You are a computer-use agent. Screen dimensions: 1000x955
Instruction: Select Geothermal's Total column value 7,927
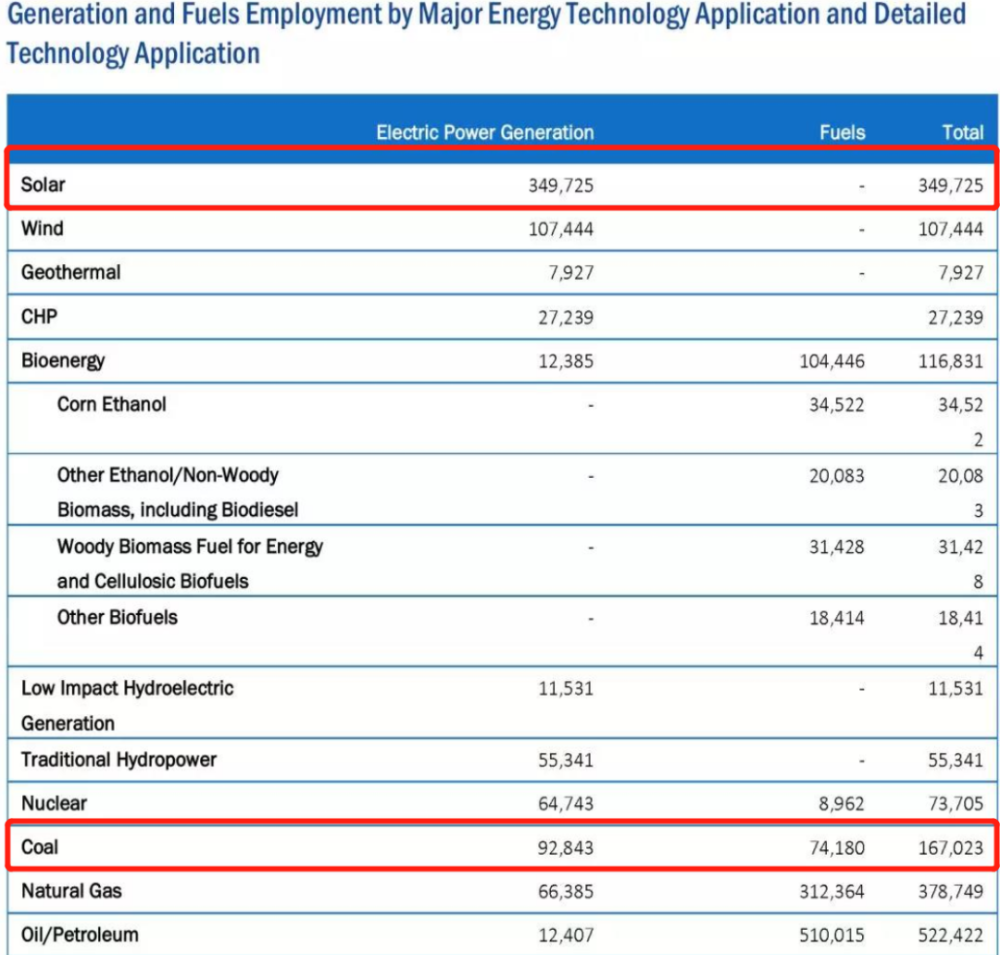(x=960, y=273)
